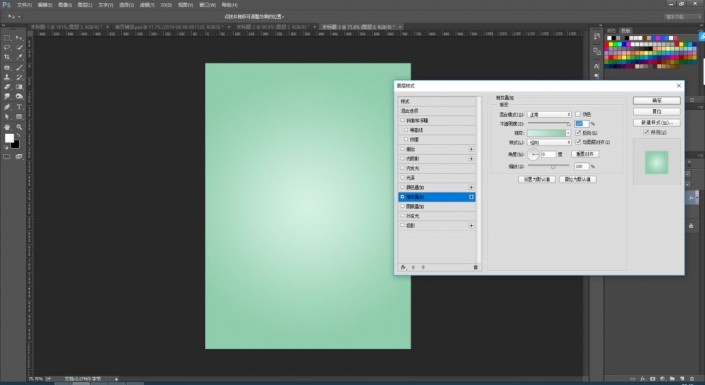Open the Image (图像) menu
Viewport: 705px width, 385px height.
pos(65,5)
